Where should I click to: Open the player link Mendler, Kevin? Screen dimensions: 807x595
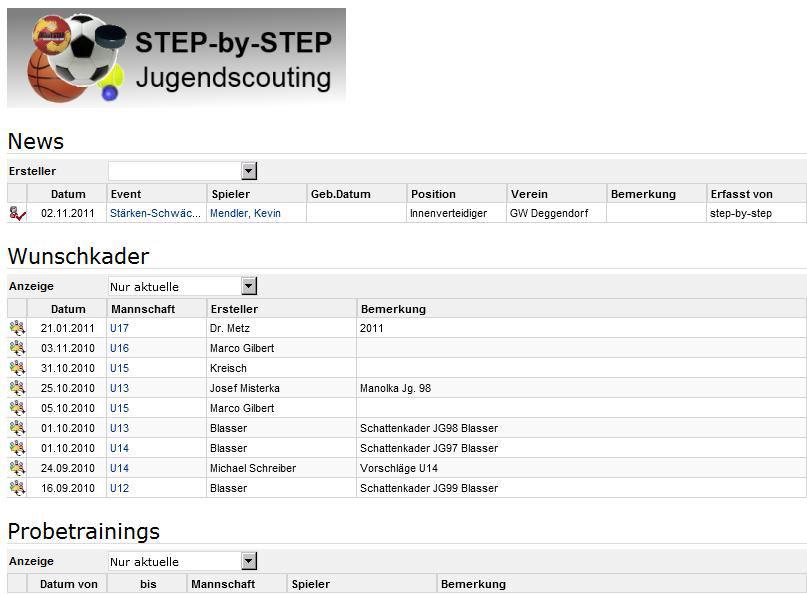(x=245, y=213)
